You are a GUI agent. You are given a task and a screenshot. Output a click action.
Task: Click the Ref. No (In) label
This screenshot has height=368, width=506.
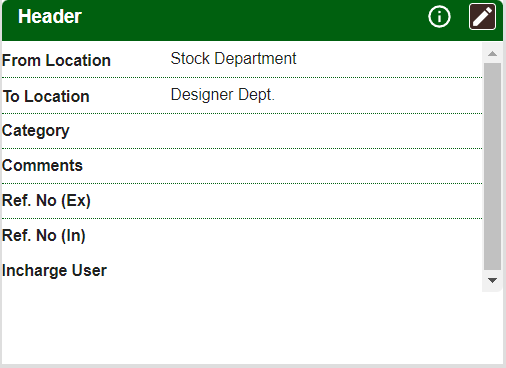(x=44, y=236)
